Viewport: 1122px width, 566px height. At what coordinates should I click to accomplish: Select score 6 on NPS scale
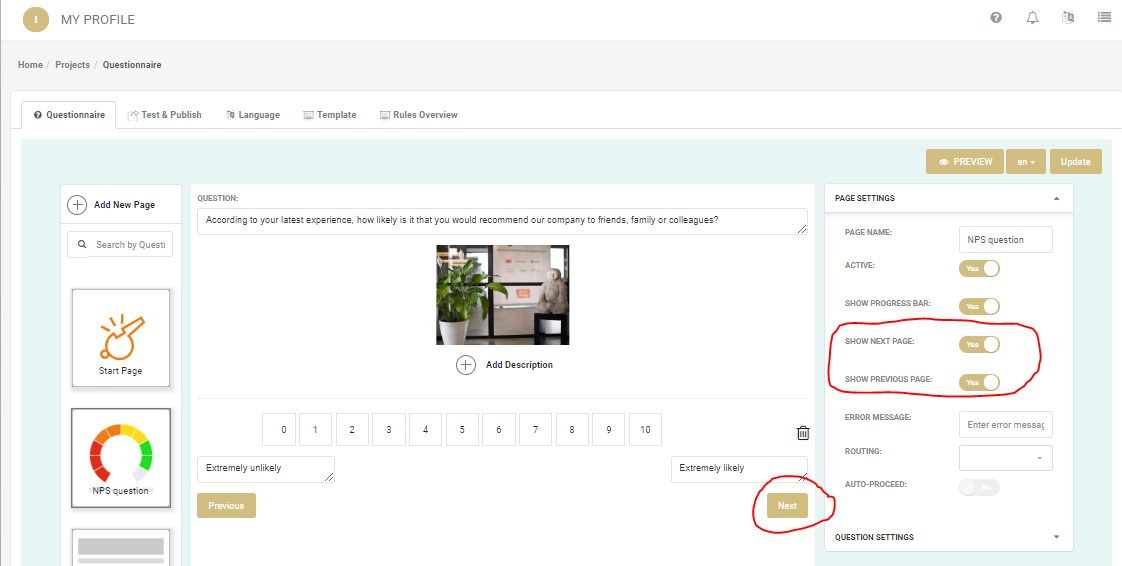[499, 429]
